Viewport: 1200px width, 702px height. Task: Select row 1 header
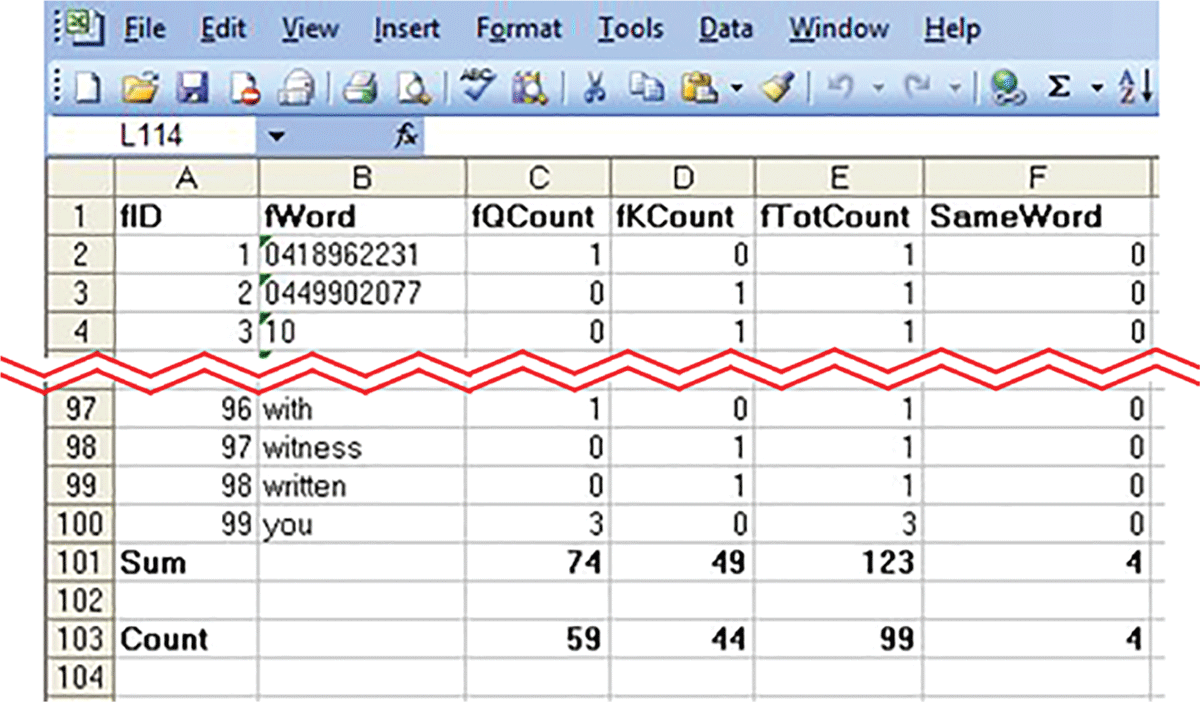(x=81, y=216)
